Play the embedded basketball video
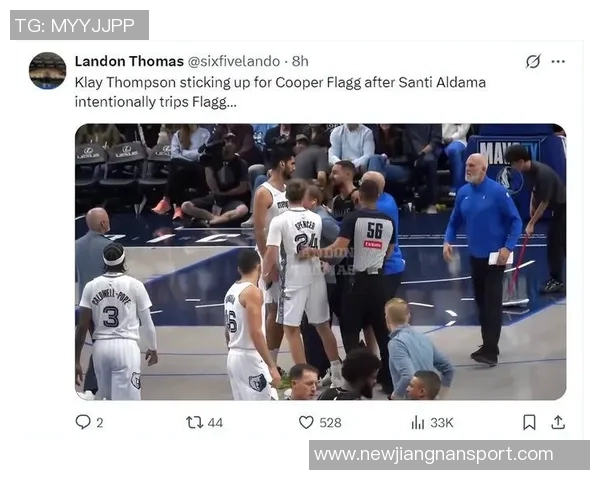This screenshot has height=480, width=600. [321, 262]
